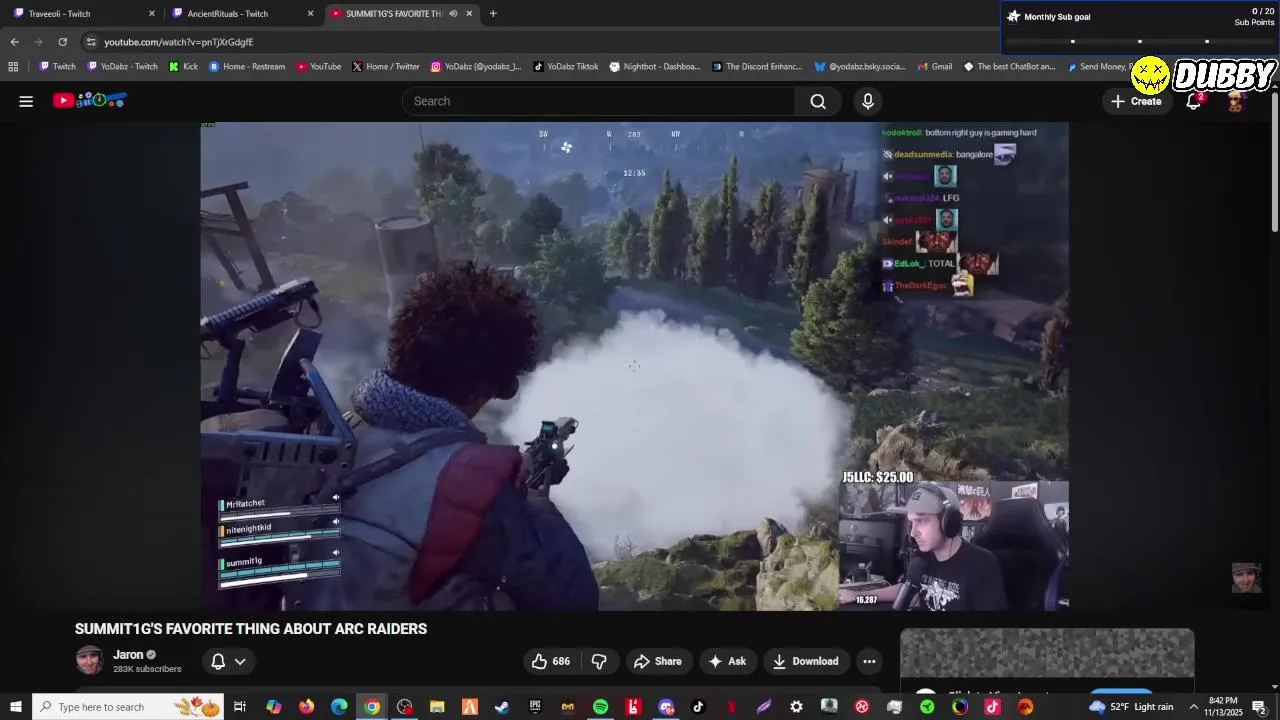Open Nightbot - Dashboard bookmark
Screen dimensions: 1280x720
pyautogui.click(x=655, y=67)
